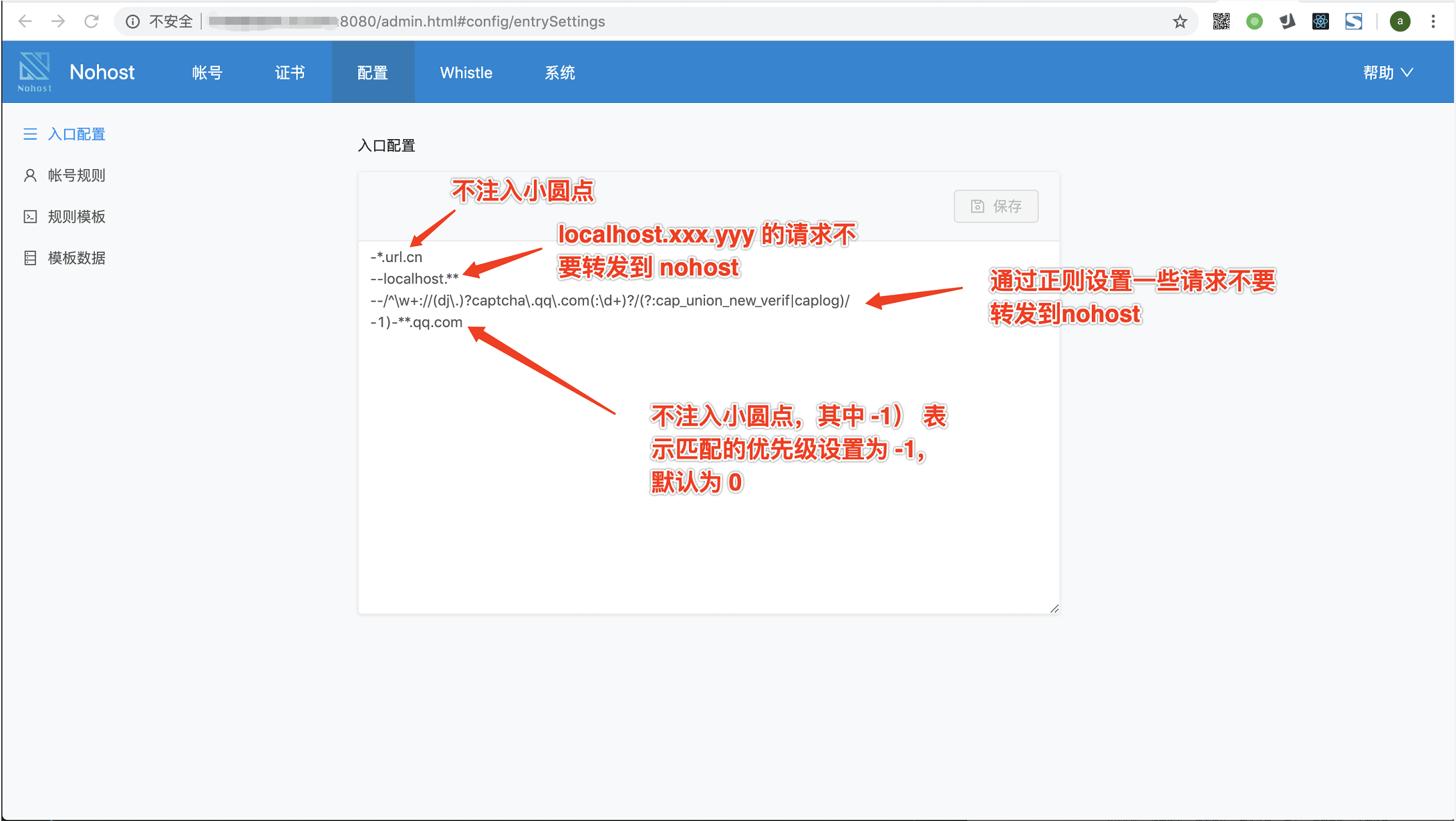1456x821 pixels.
Task: Click the save disk icon
Action: click(978, 206)
